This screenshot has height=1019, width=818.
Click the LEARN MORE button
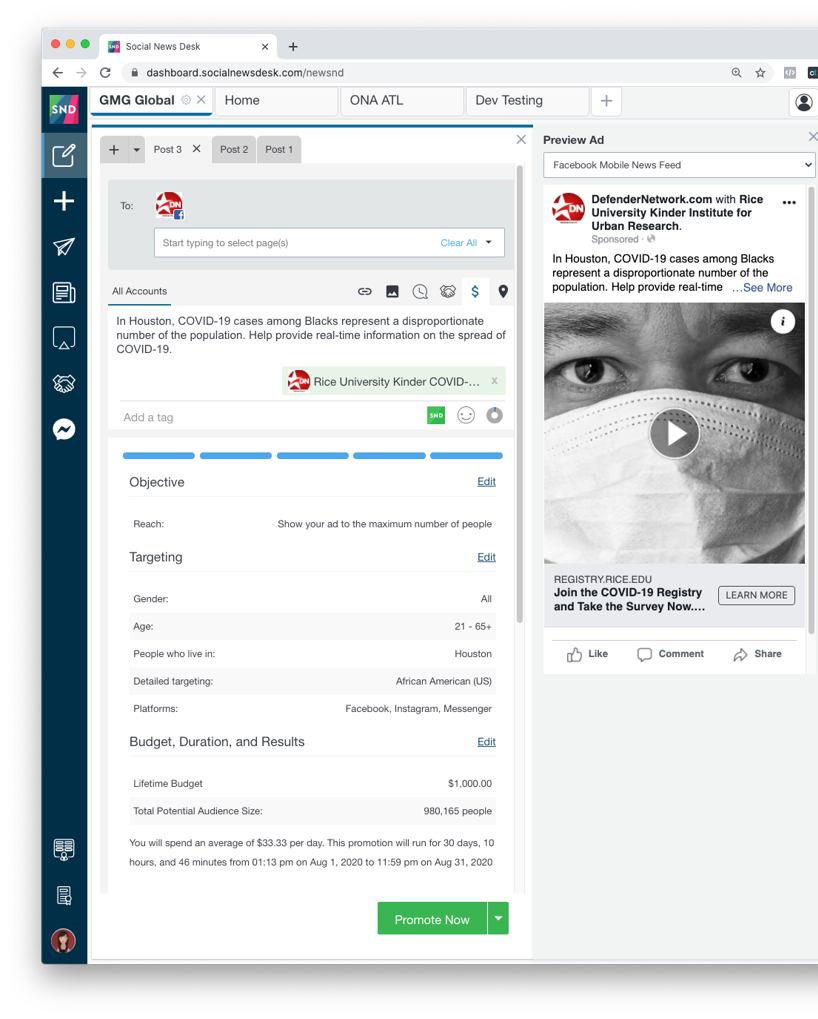click(756, 595)
